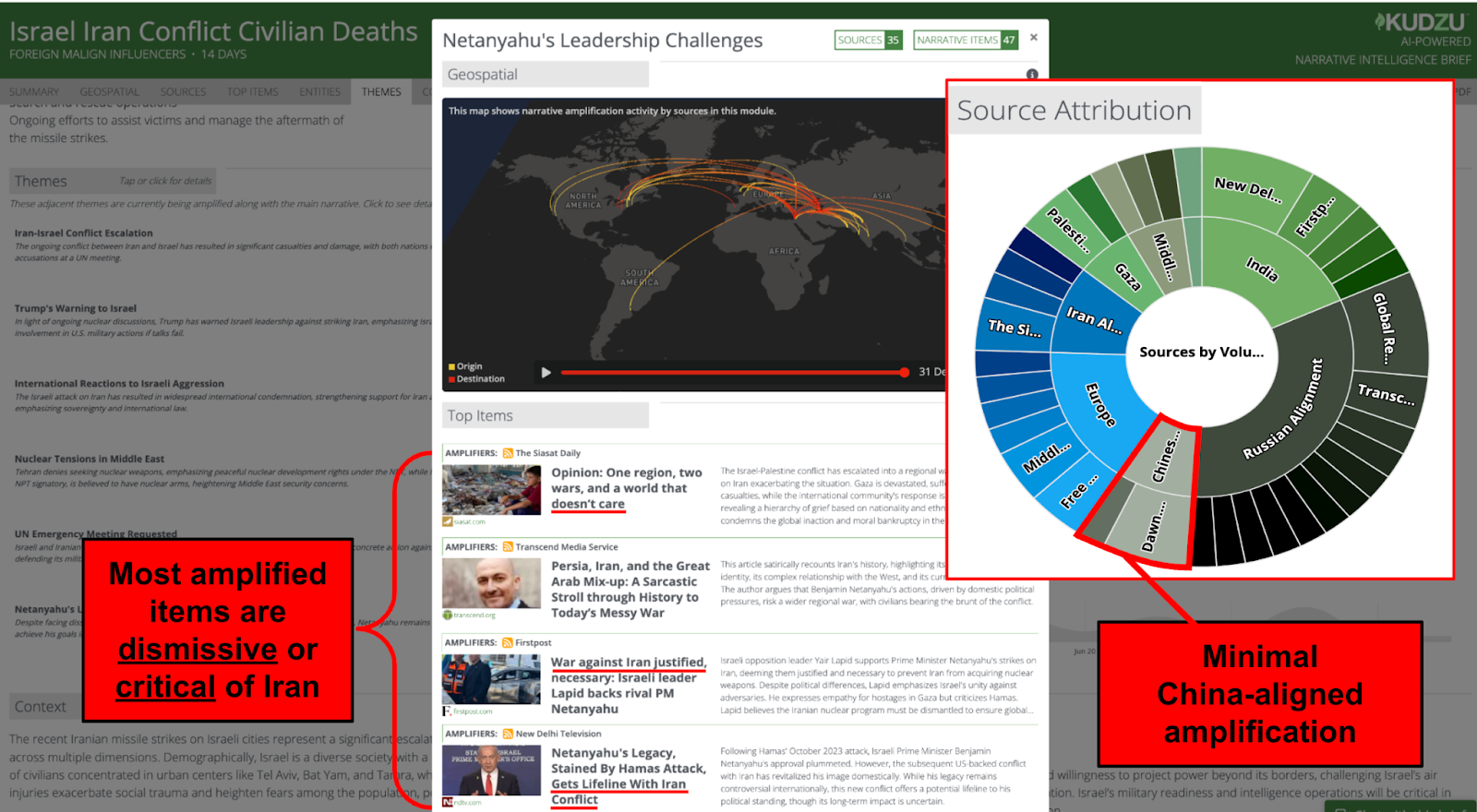Select the THEMES tab
This screenshot has width=1477, height=812.
[x=381, y=91]
